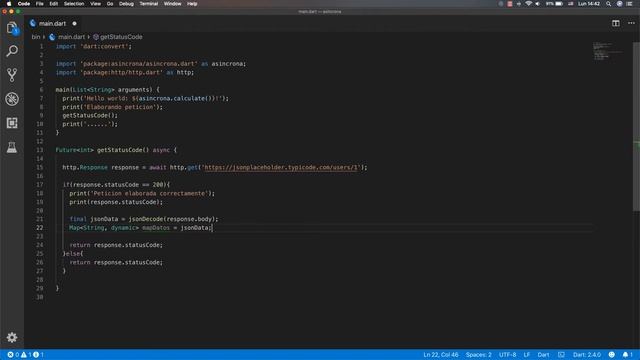Click the status bar icon left of Dart: 2.4.0
The width and height of the screenshot is (640, 360).
point(561,355)
